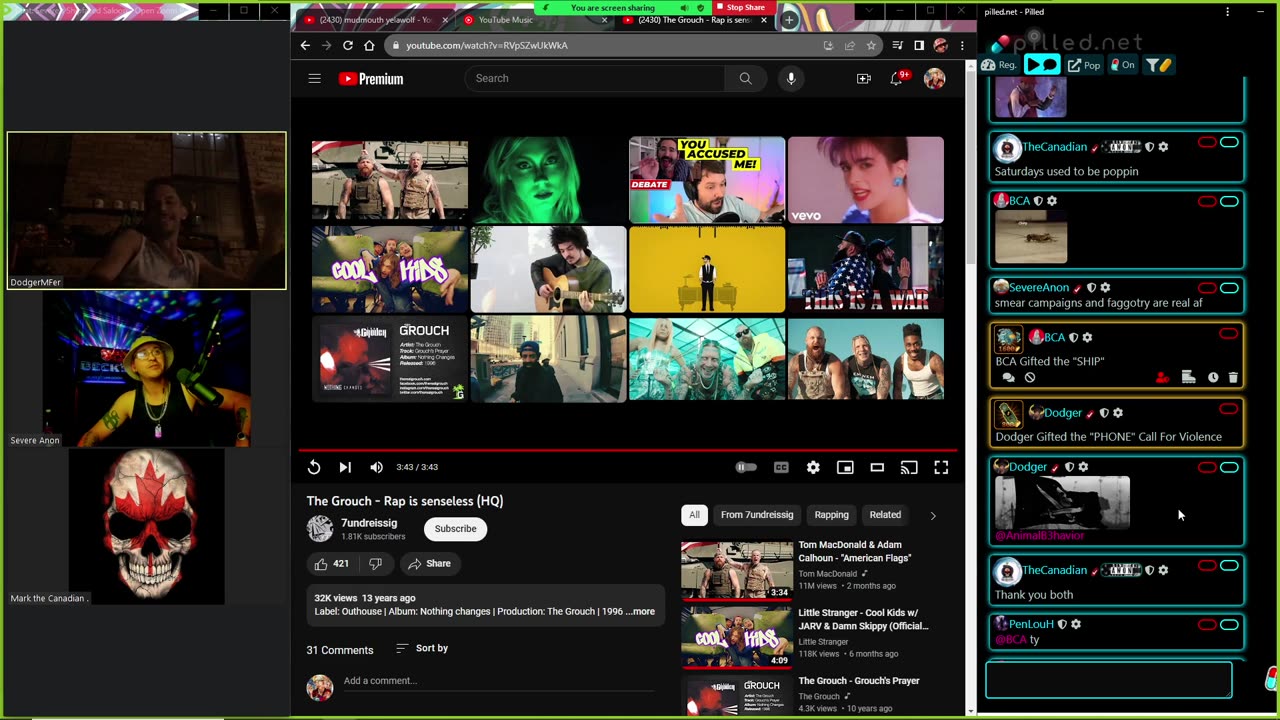Open the player settings gear
This screenshot has height=720, width=1280.
pyautogui.click(x=813, y=467)
